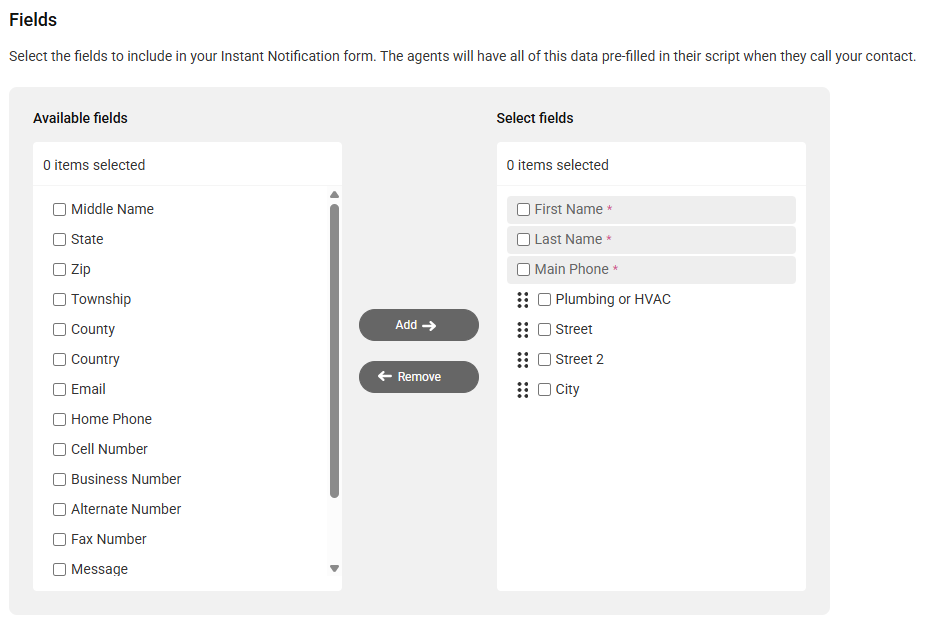Click the Add button with right arrow
This screenshot has height=632, width=932.
(418, 325)
